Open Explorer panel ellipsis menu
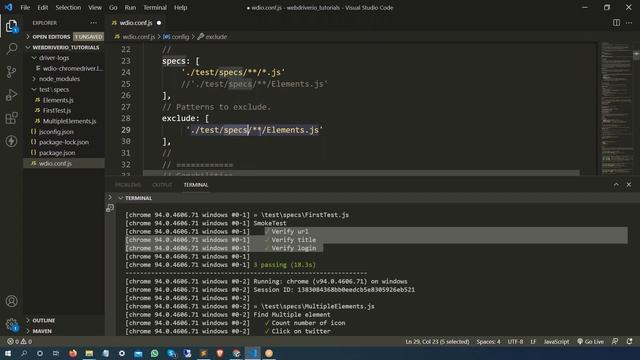640x360 pixels. (x=94, y=23)
